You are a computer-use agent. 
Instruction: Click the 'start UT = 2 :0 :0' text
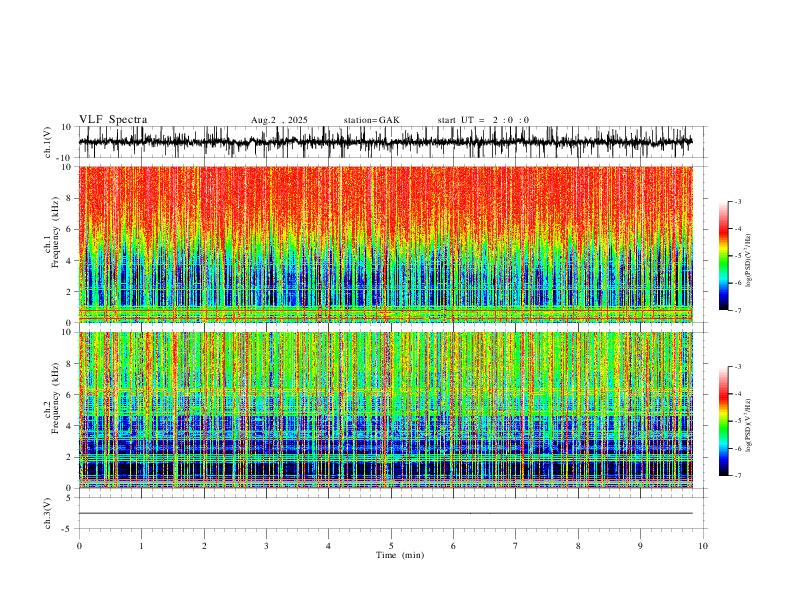click(x=483, y=120)
